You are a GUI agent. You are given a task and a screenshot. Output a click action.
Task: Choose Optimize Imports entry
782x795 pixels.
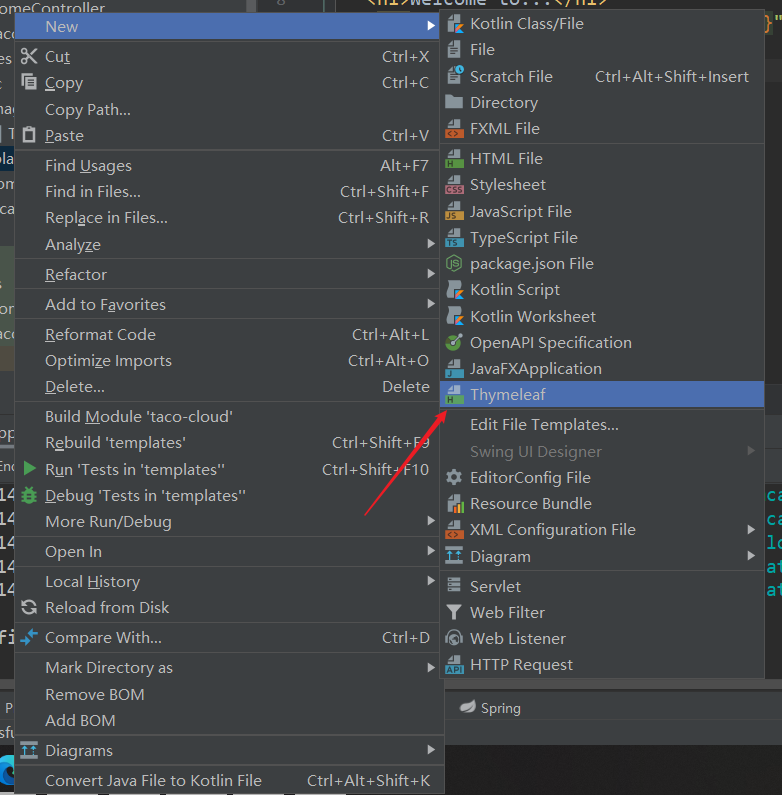tap(227, 360)
